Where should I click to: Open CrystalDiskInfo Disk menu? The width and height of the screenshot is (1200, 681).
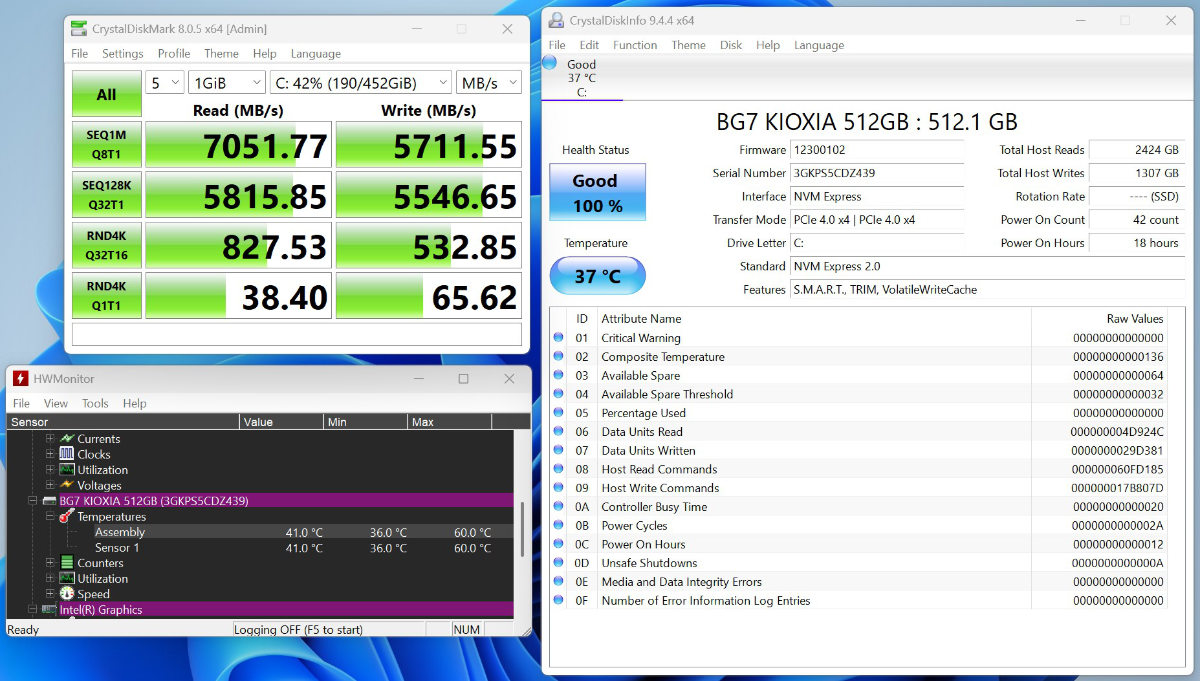click(731, 45)
